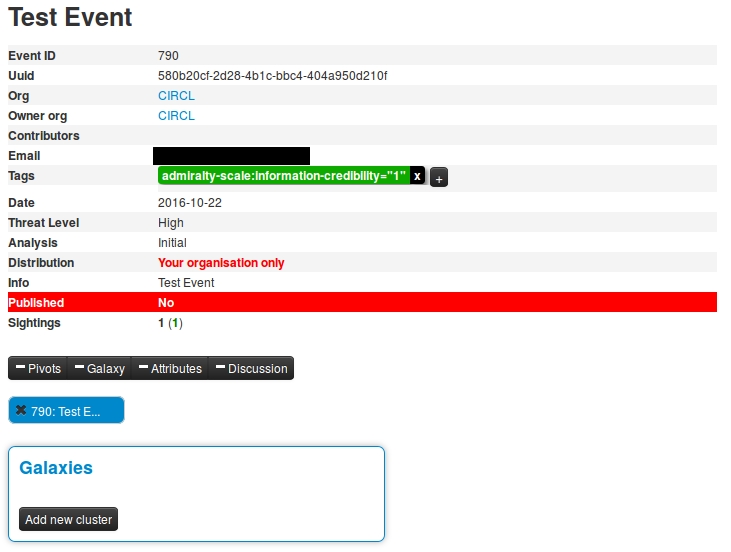Toggle the Discussion section
The height and width of the screenshot is (552, 731).
(x=251, y=369)
